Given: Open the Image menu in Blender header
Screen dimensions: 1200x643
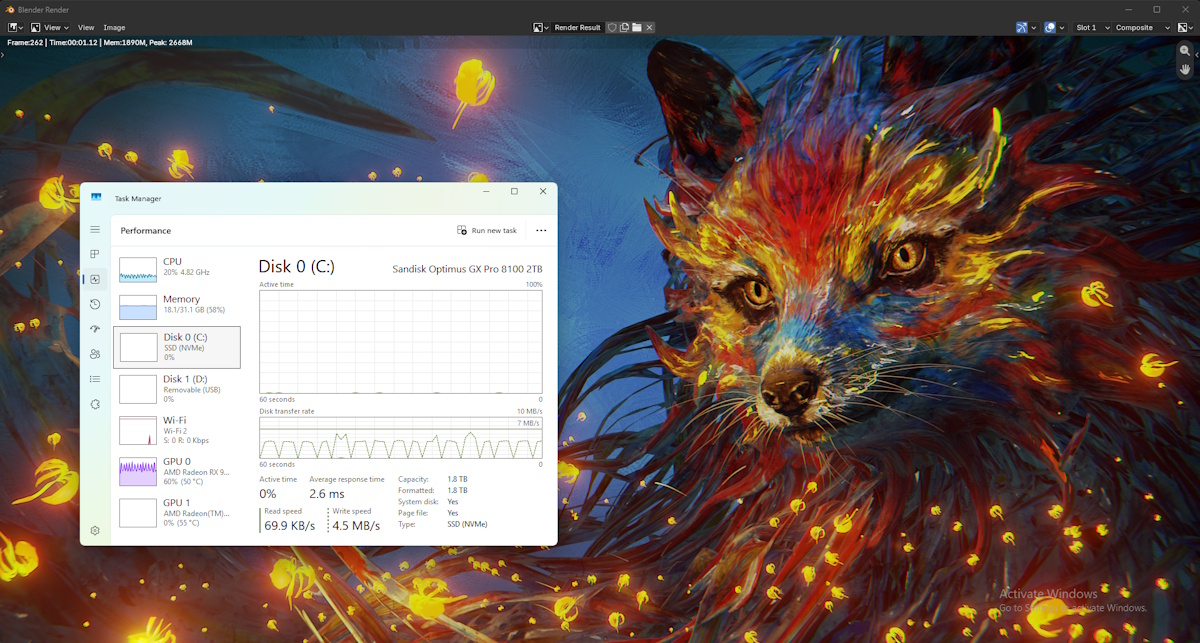Looking at the screenshot, I should pos(114,27).
